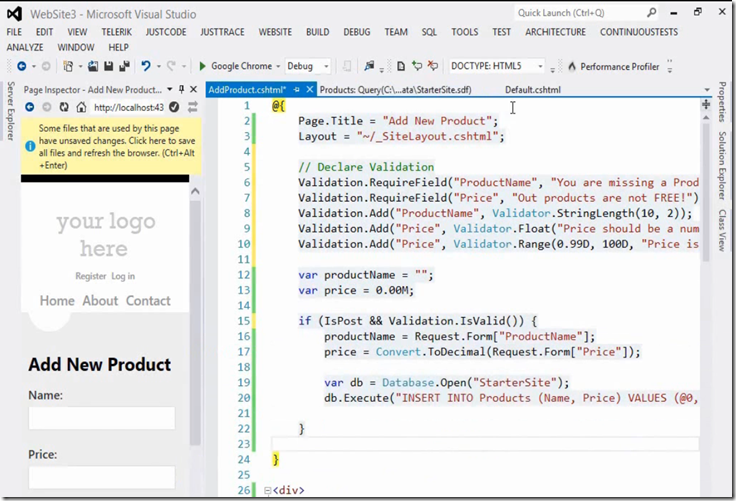Image resolution: width=736 pixels, height=501 pixels.
Task: Click the Redo toolbar icon
Action: (x=171, y=66)
